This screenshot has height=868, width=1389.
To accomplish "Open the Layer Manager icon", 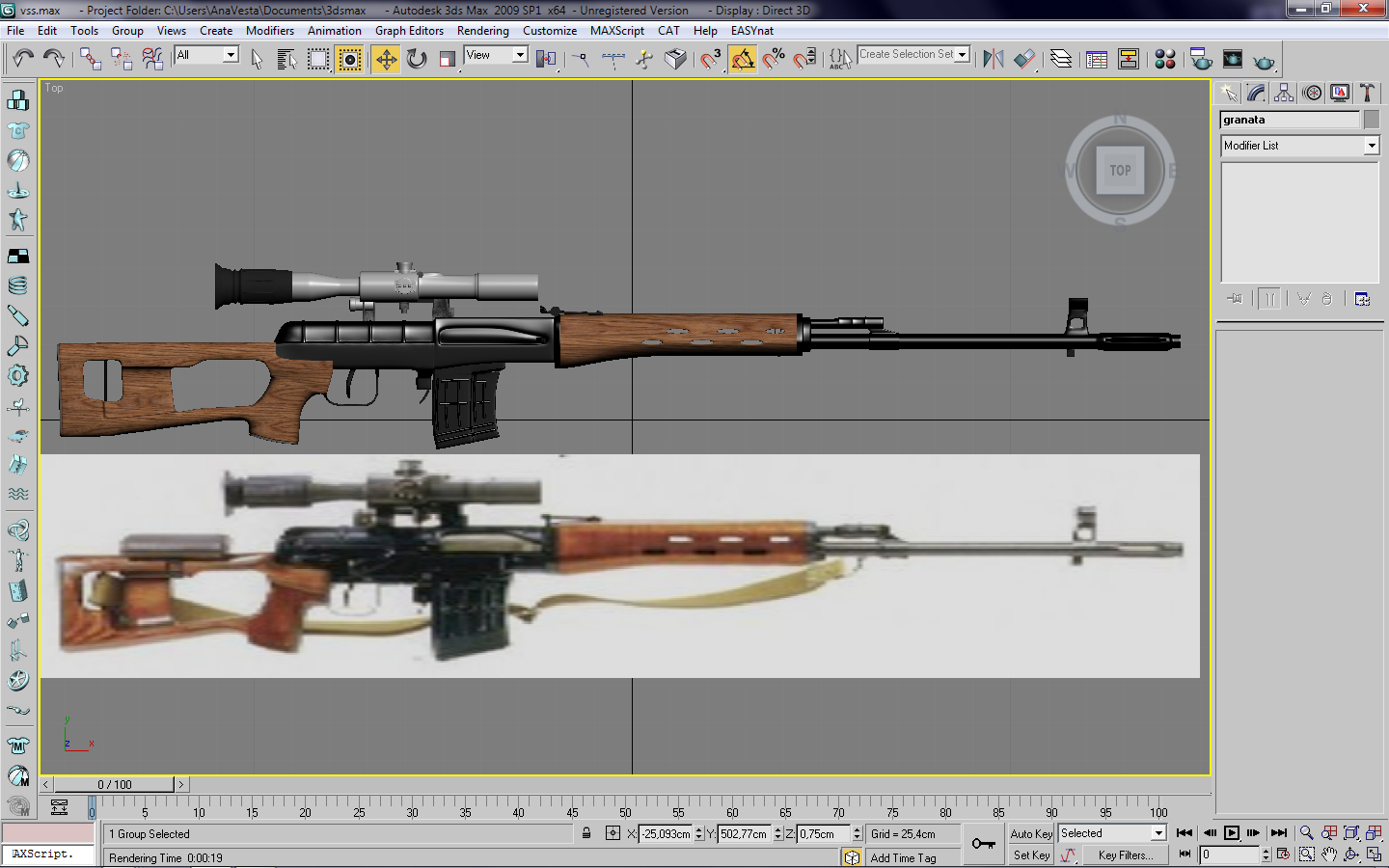I will 1061,59.
